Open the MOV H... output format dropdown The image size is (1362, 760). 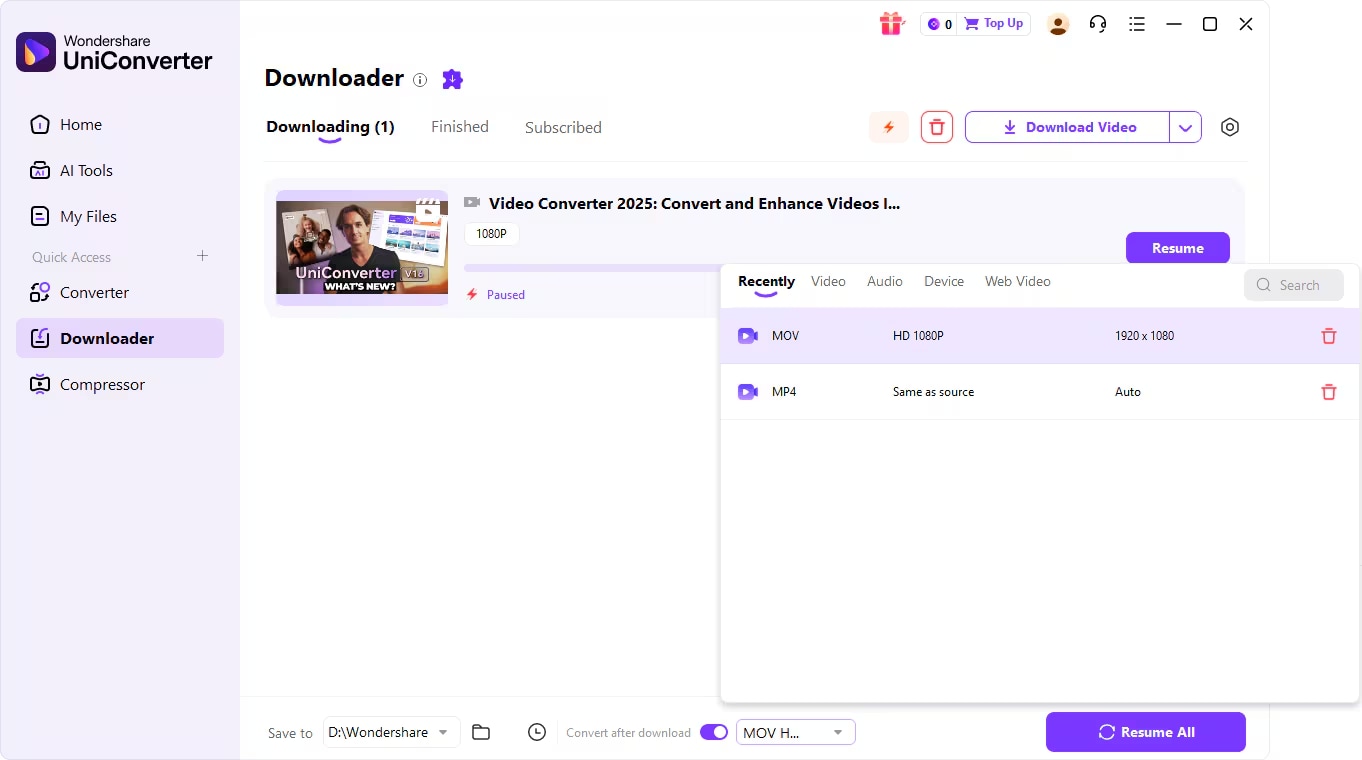pos(796,732)
